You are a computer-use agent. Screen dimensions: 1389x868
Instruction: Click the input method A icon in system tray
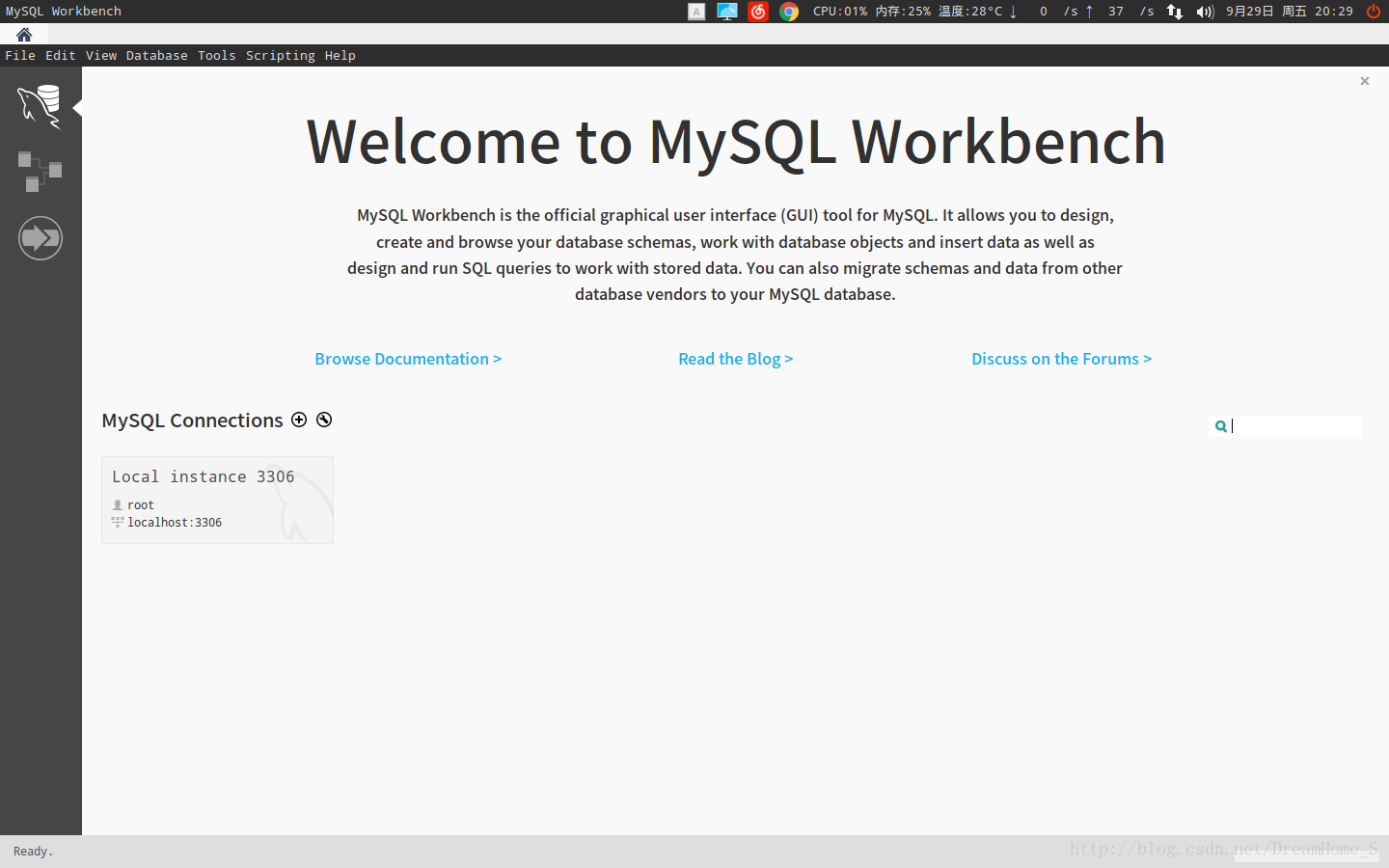pyautogui.click(x=696, y=12)
